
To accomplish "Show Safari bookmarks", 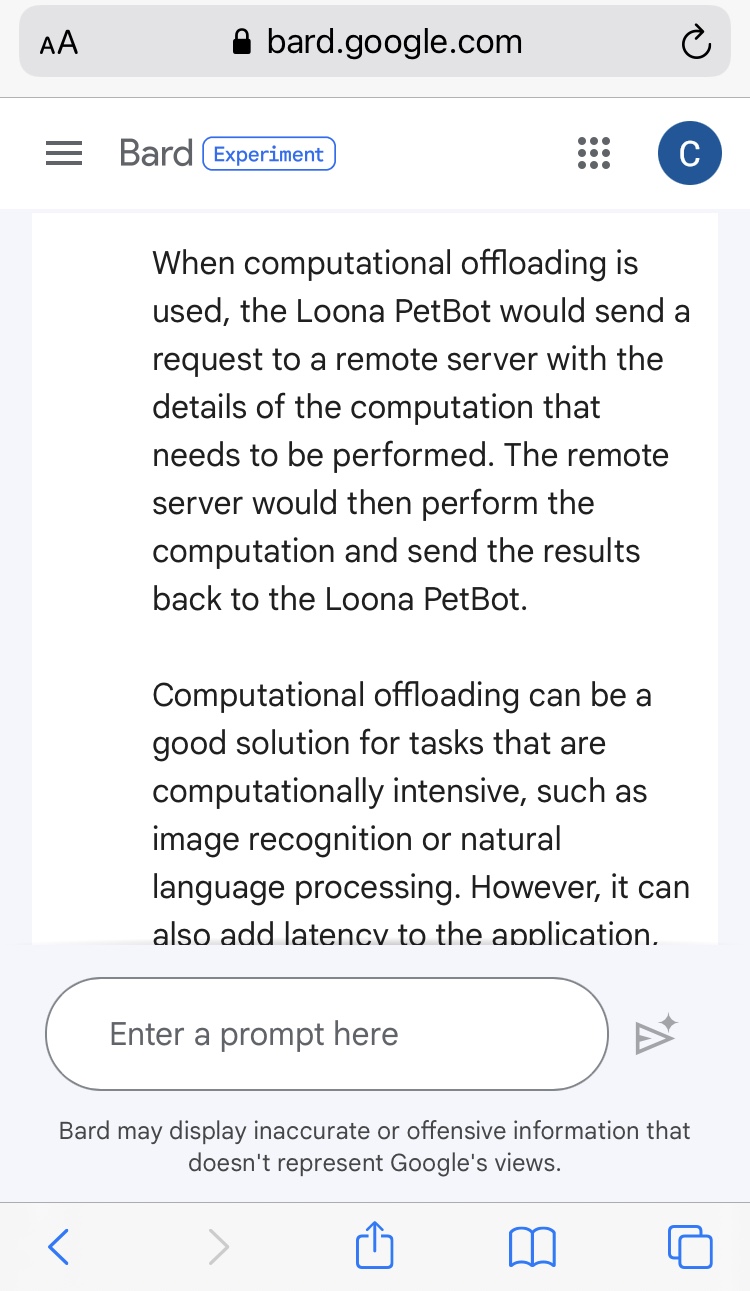I will tap(532, 1246).
